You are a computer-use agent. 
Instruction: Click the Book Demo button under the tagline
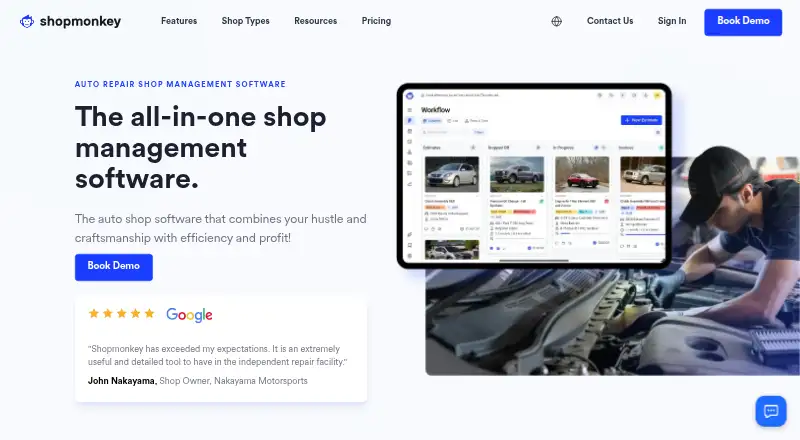coord(114,267)
